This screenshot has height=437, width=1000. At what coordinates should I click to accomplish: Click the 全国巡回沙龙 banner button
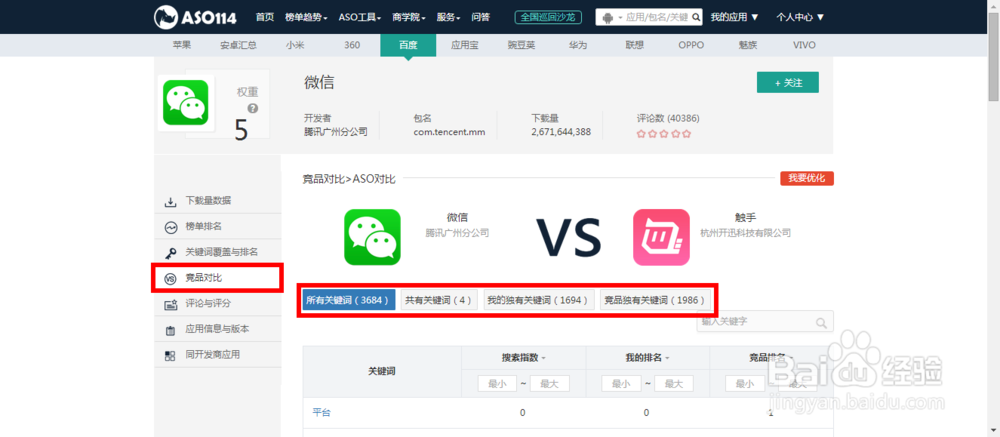coord(548,17)
